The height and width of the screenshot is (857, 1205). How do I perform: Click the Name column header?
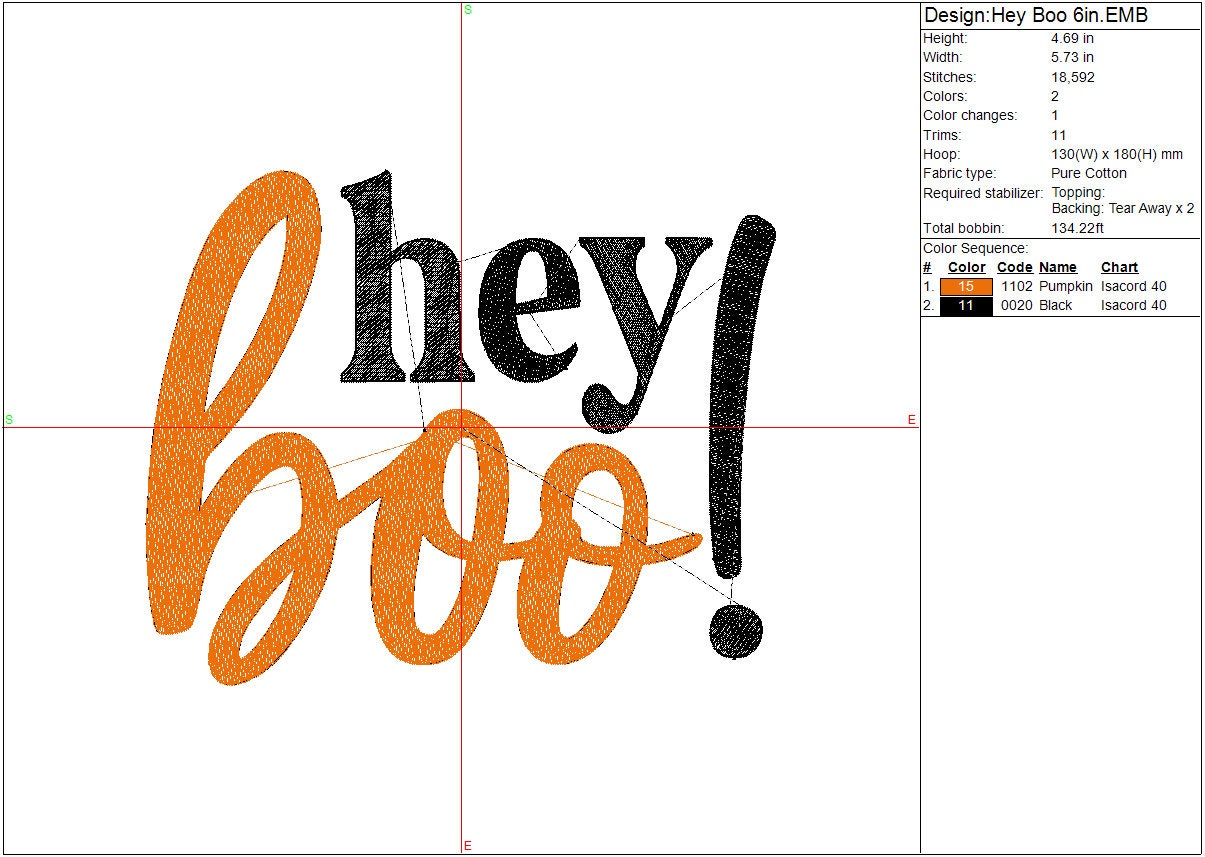(x=1057, y=267)
